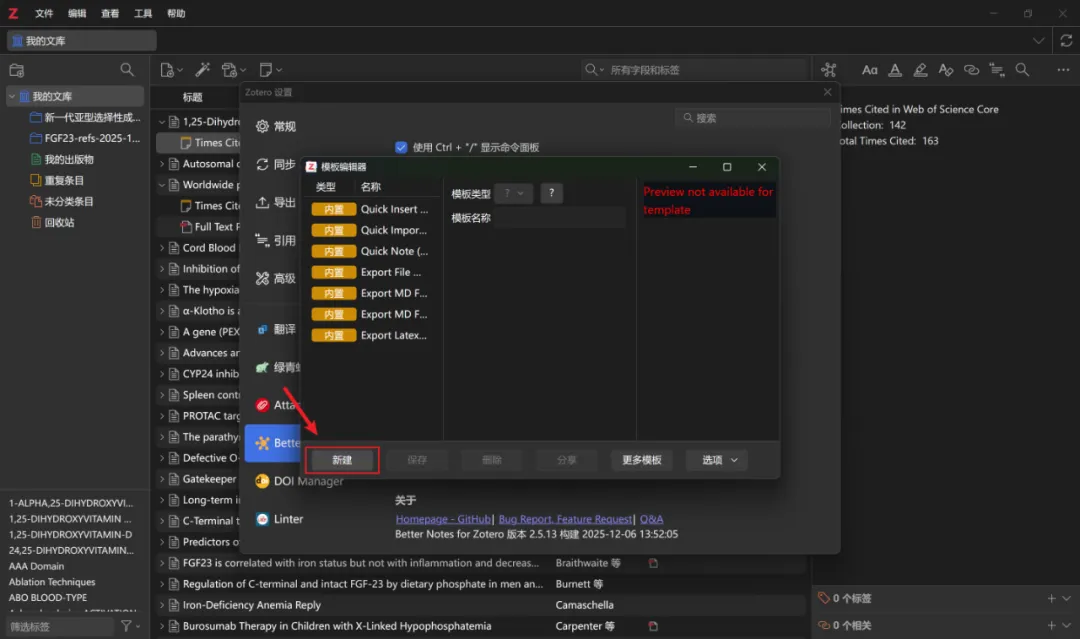Click the add item by identifier wand icon
Image resolution: width=1080 pixels, height=639 pixels.
coord(202,70)
